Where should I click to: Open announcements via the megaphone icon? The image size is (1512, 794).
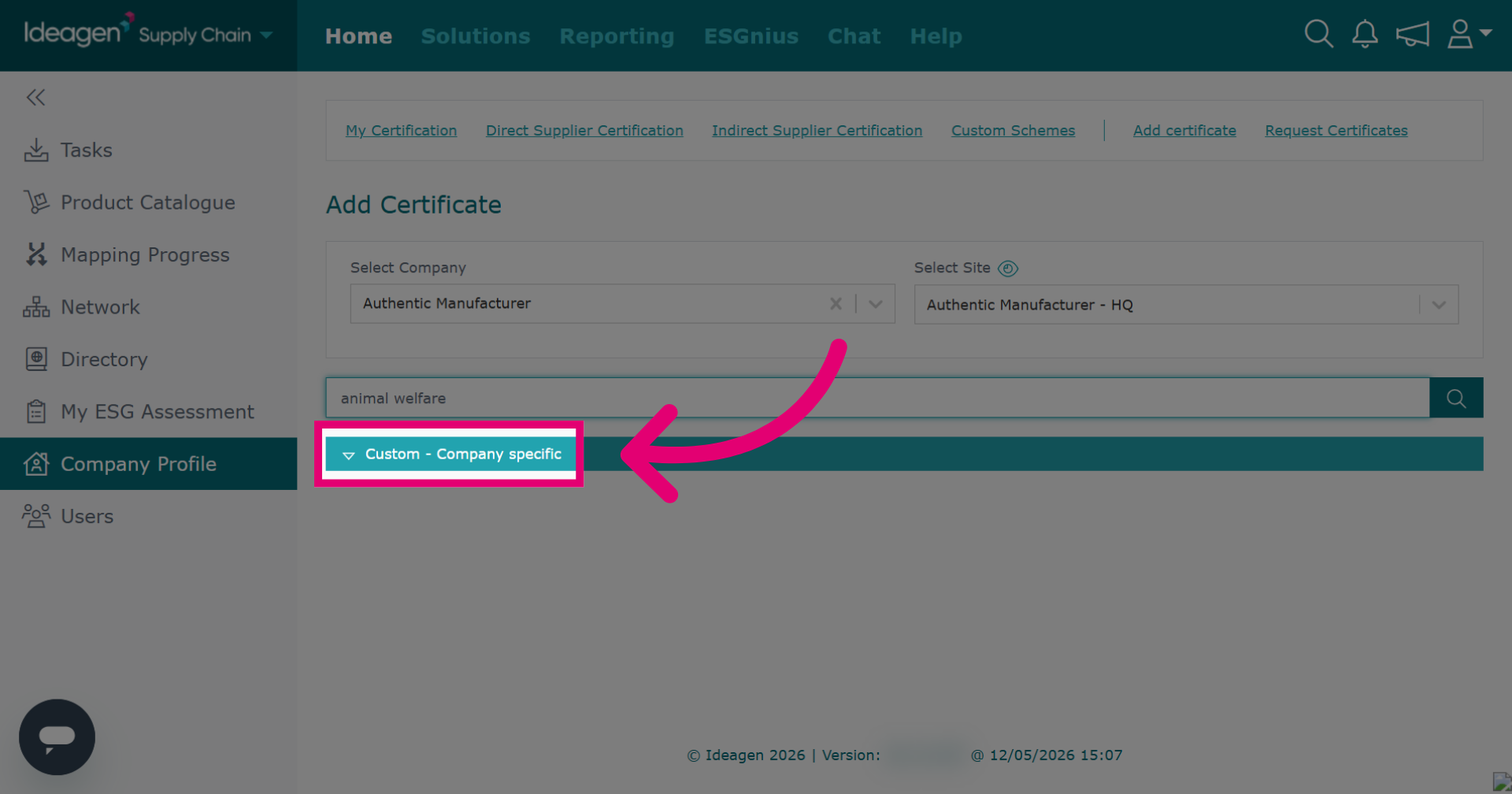(x=1413, y=35)
